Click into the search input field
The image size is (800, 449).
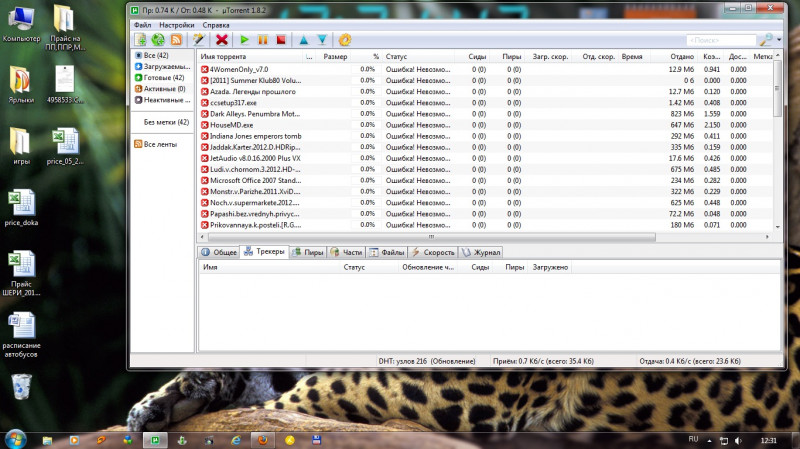(721, 40)
